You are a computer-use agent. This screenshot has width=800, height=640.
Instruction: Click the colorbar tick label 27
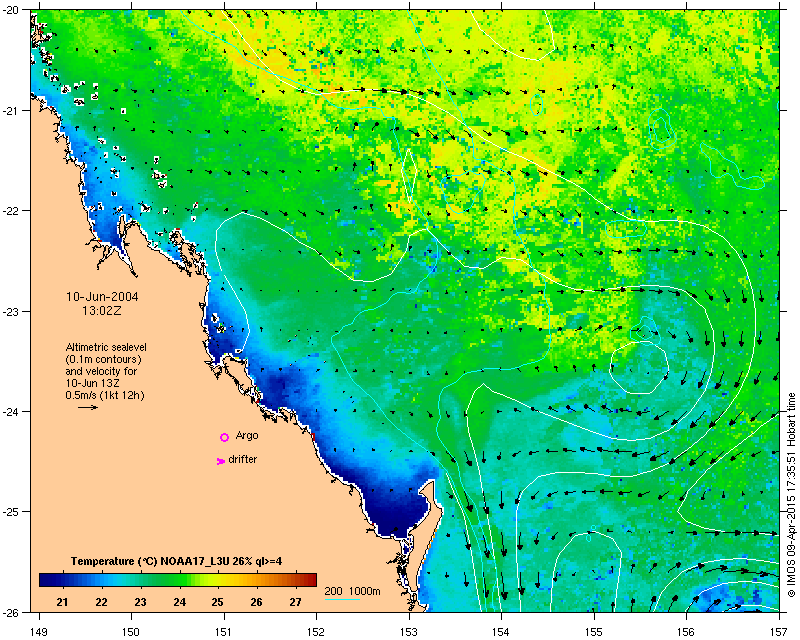(x=295, y=602)
